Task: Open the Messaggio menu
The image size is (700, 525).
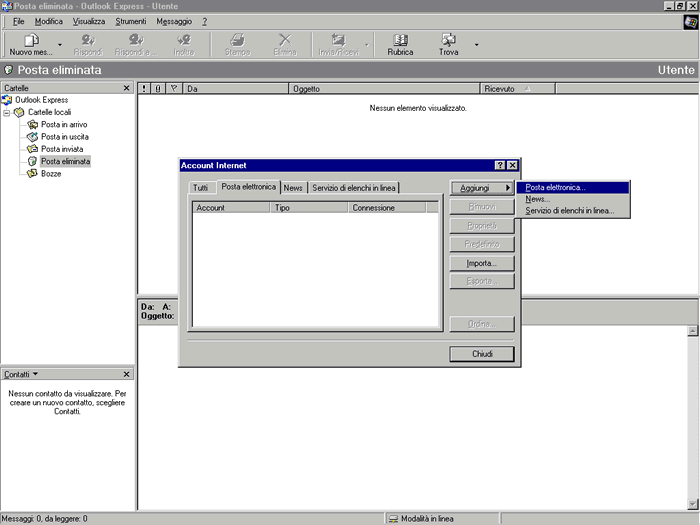Action: (x=174, y=21)
